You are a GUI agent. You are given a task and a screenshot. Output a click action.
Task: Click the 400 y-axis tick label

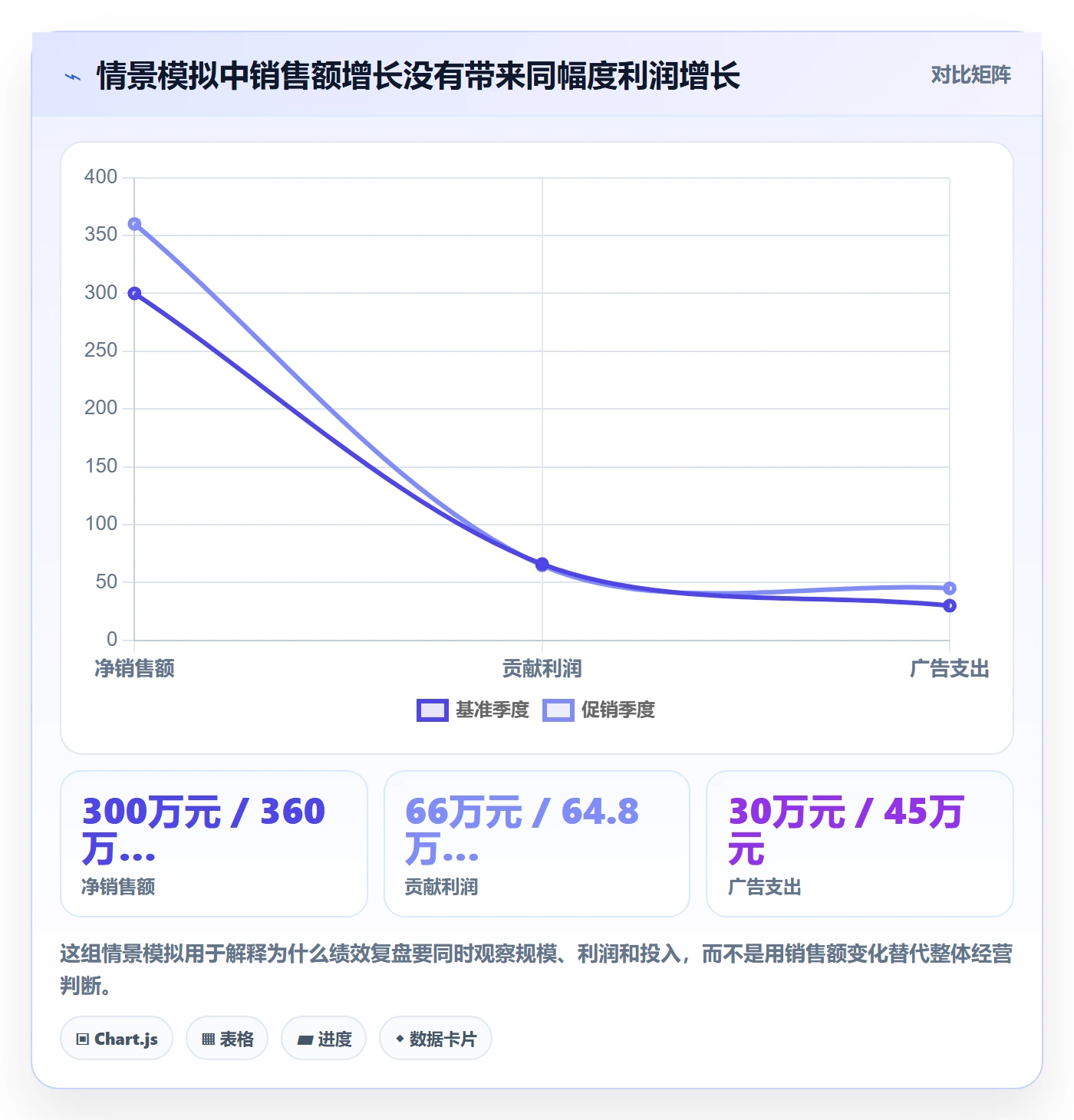click(100, 177)
